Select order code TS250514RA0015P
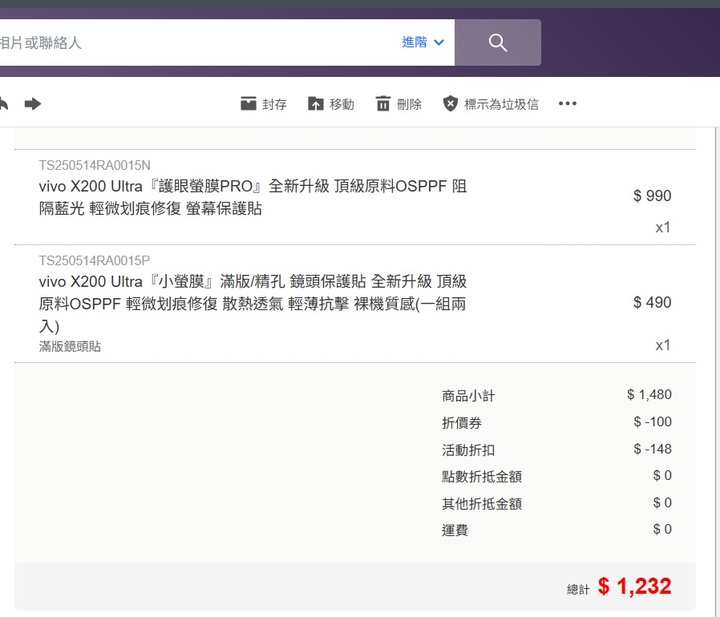The image size is (720, 617). coord(94,261)
